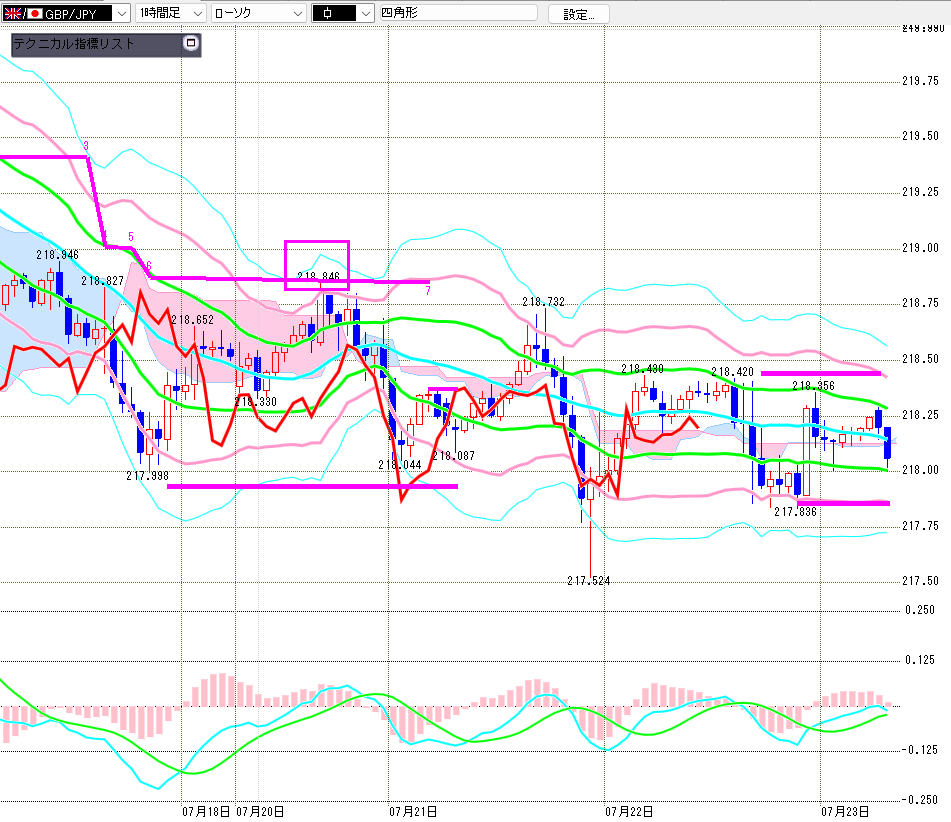Click the 07月22日 date axis label
The width and height of the screenshot is (951, 822).
(x=629, y=812)
